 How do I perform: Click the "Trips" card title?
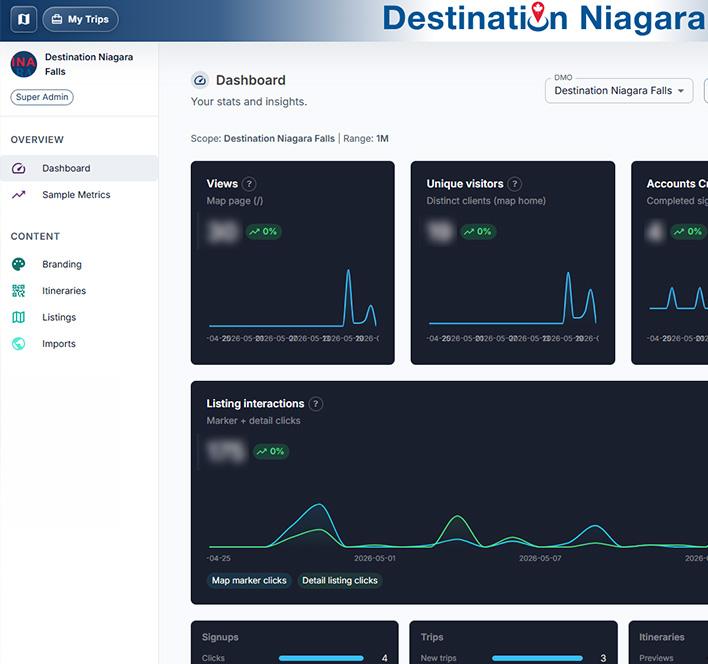pyautogui.click(x=432, y=637)
